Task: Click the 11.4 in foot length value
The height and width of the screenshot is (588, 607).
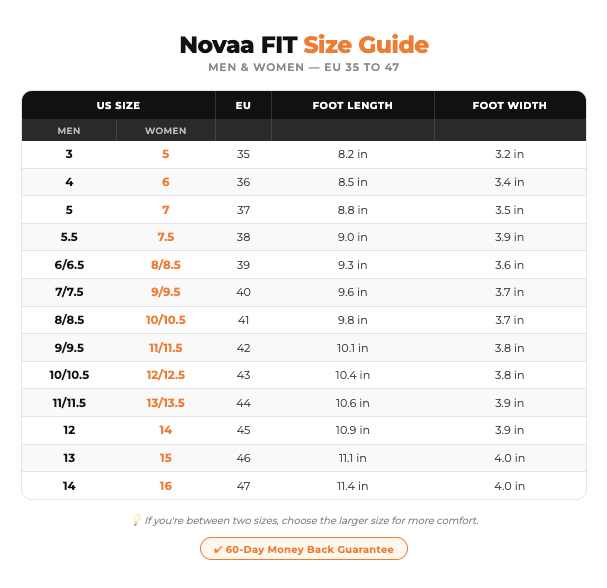Action: point(353,486)
